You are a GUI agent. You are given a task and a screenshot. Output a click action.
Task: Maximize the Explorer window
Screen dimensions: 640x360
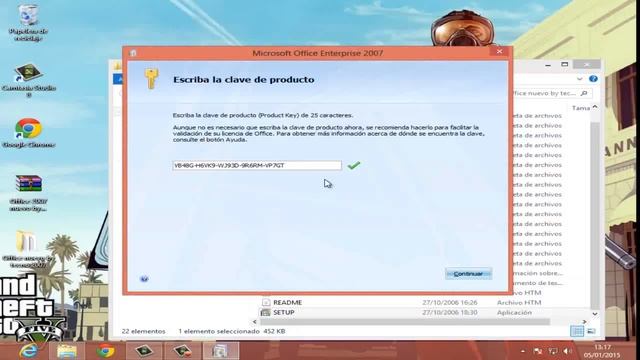coord(564,64)
